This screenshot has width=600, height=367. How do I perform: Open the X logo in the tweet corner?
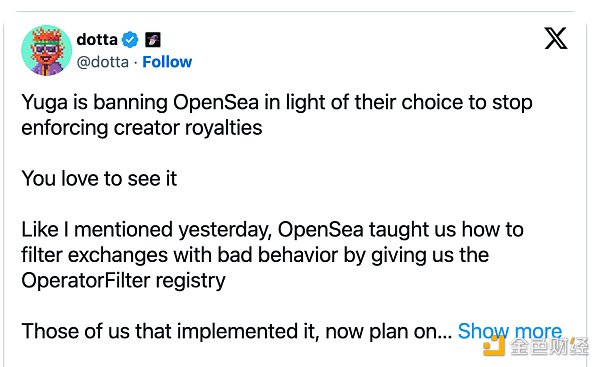point(556,38)
